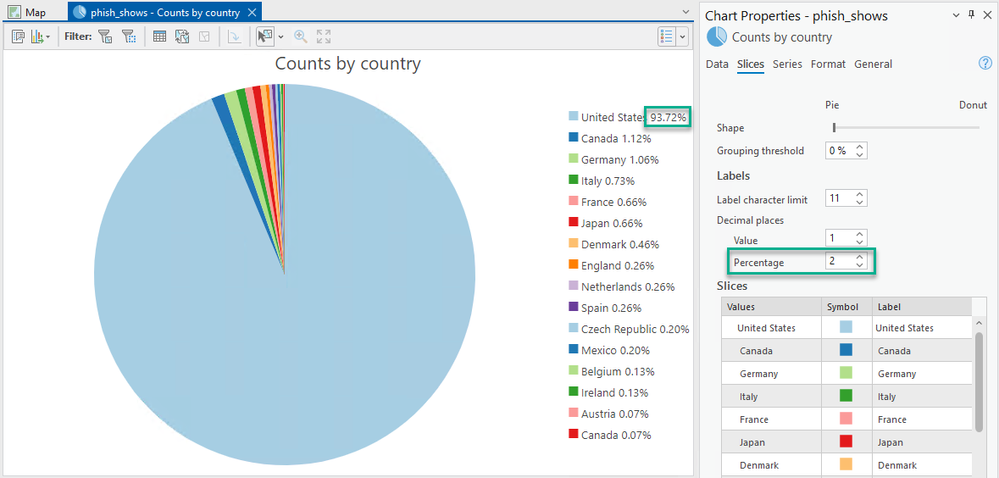This screenshot has height=478, width=999.
Task: Activate the chart selection mode tool
Action: (265, 37)
